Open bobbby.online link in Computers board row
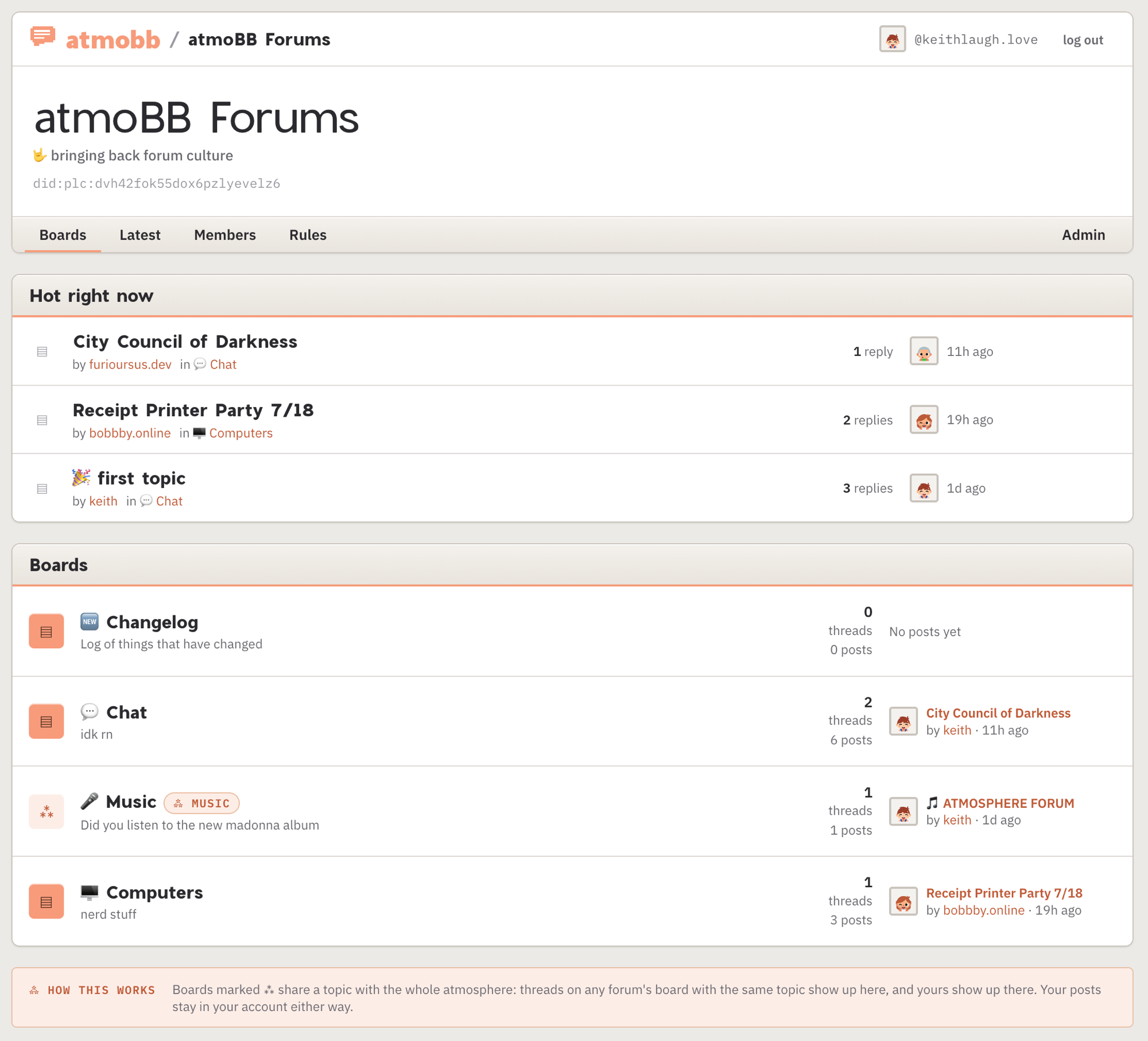 (983, 910)
